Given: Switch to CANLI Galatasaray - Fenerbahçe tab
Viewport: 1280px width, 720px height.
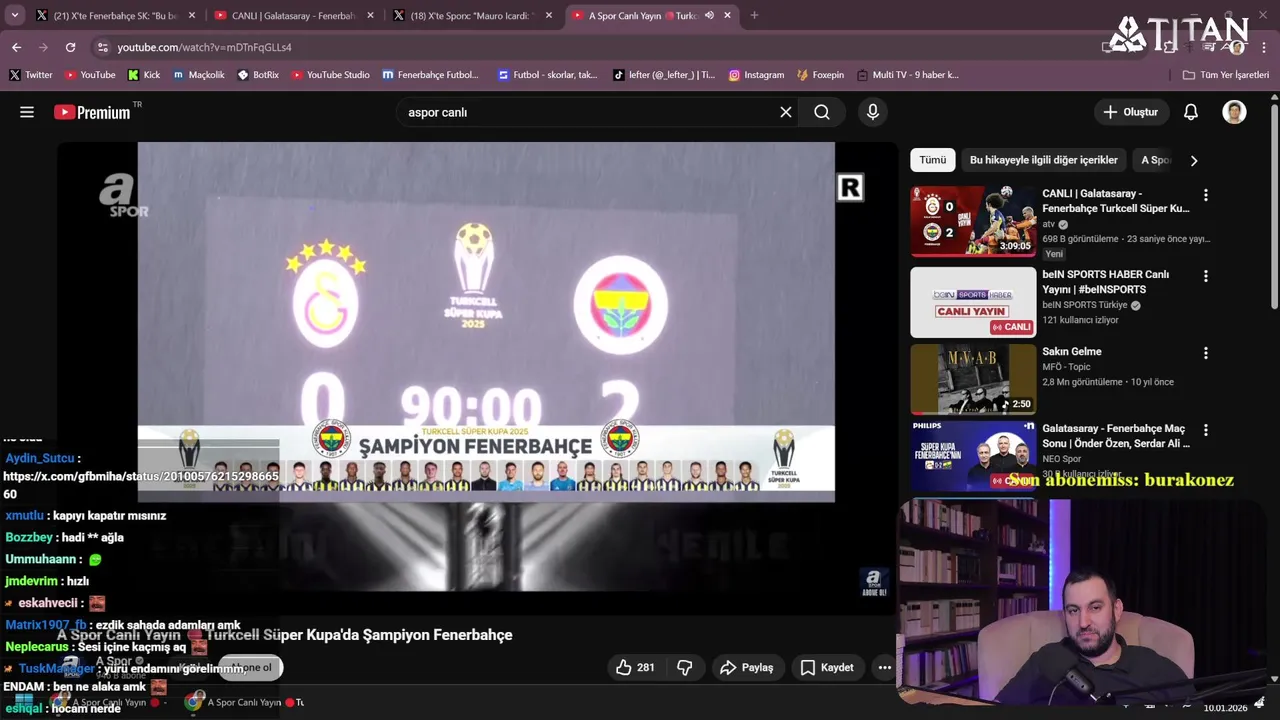Looking at the screenshot, I should [x=292, y=15].
